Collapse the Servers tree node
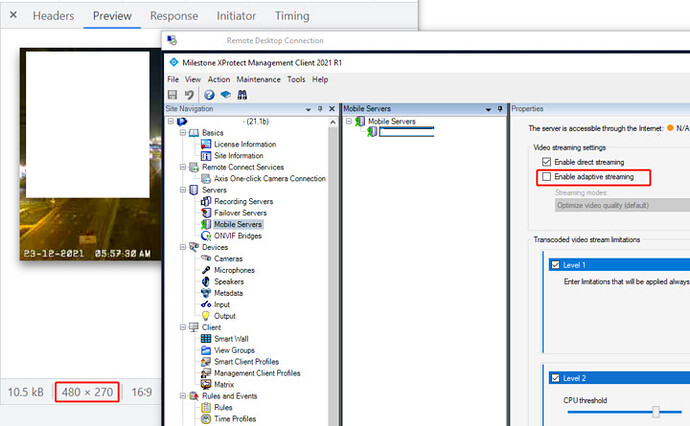 (x=183, y=190)
